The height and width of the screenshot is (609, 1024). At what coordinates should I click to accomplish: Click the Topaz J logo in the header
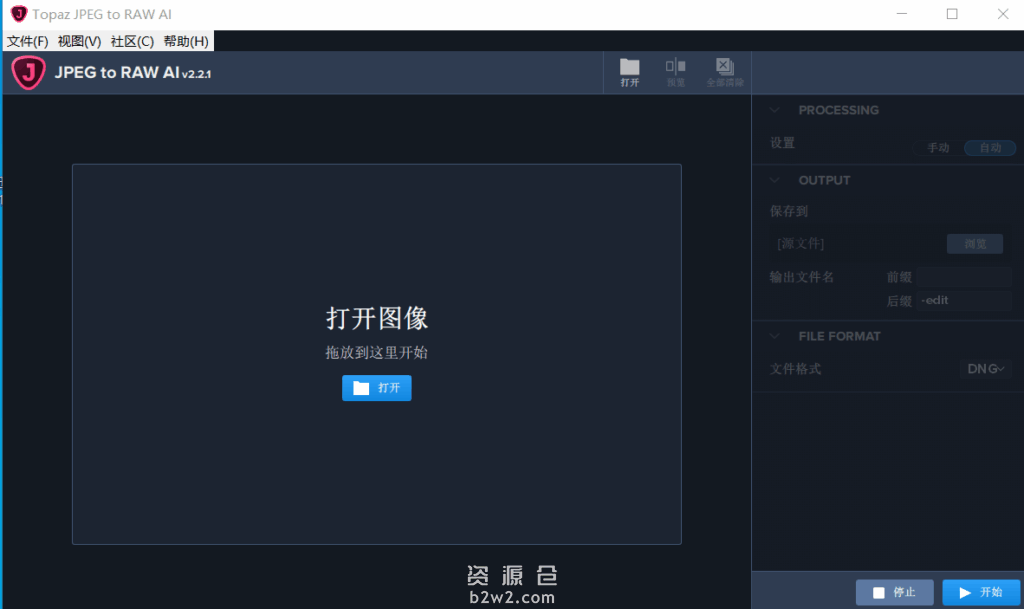(27, 72)
